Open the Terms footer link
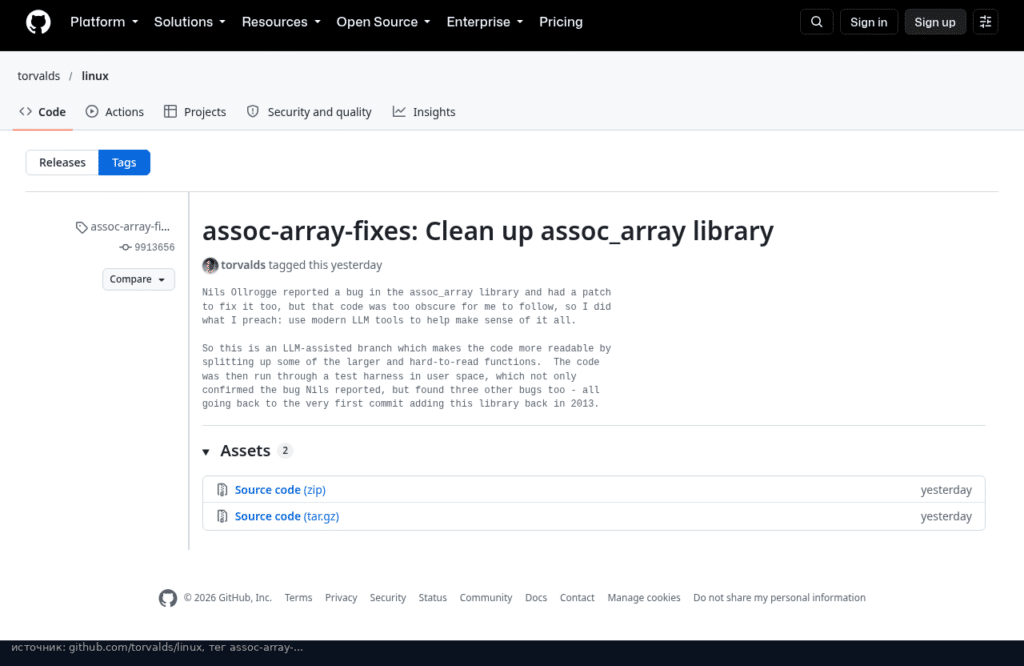The image size is (1024, 666). (x=298, y=598)
